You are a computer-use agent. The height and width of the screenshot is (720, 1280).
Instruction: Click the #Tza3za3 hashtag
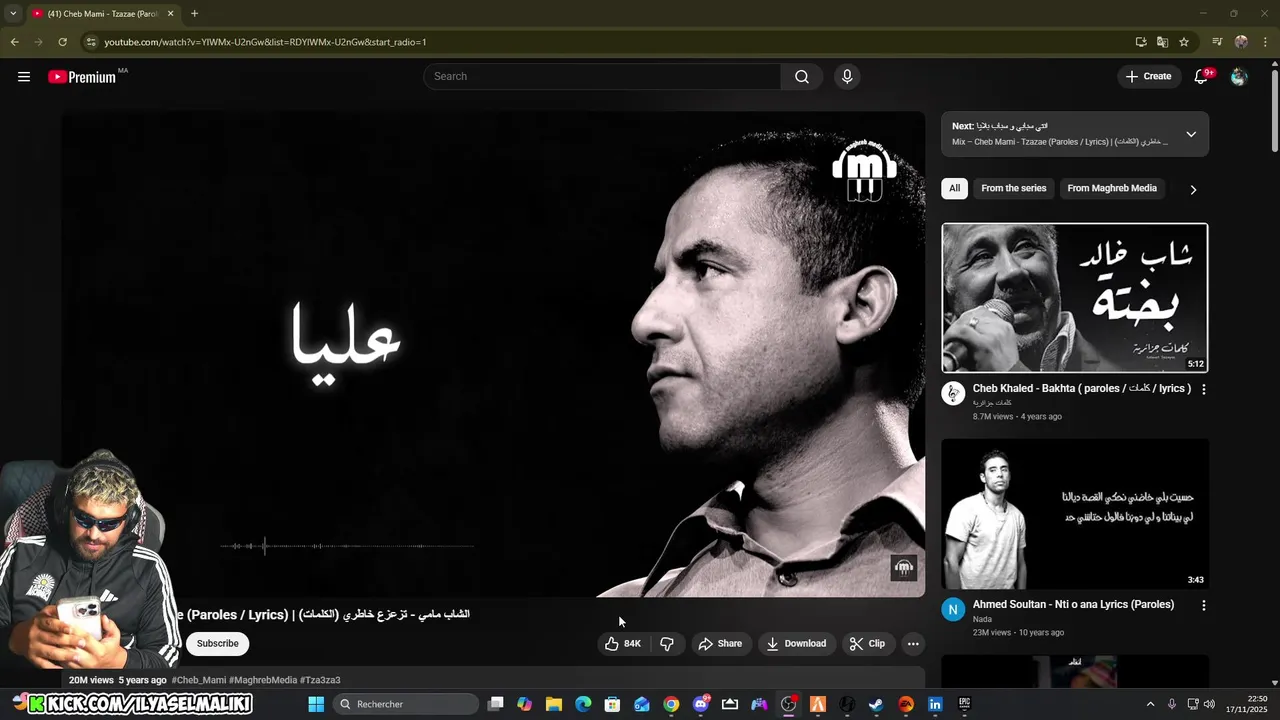point(320,680)
